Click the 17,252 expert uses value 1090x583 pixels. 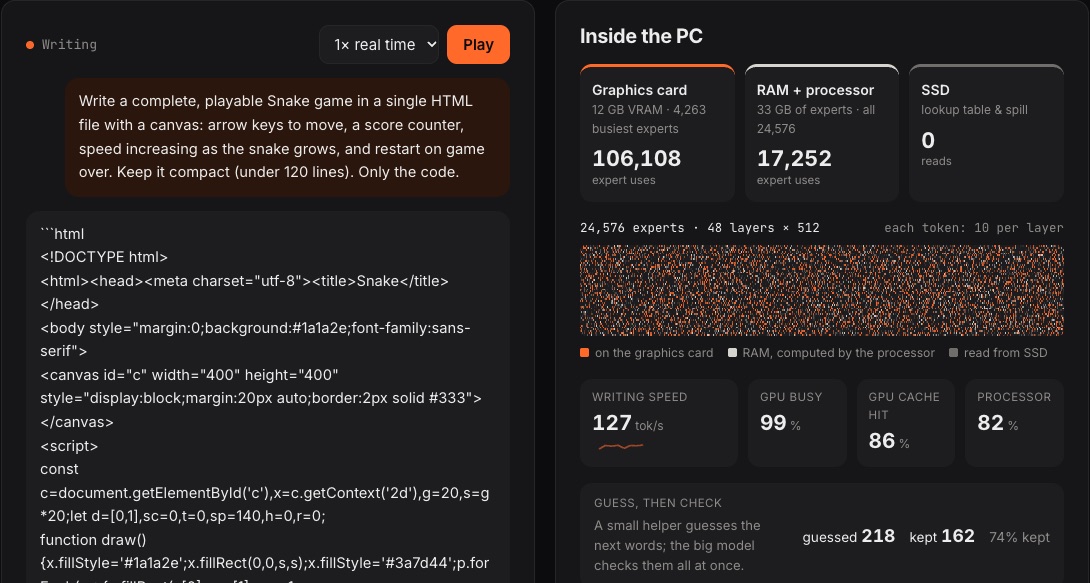[794, 158]
